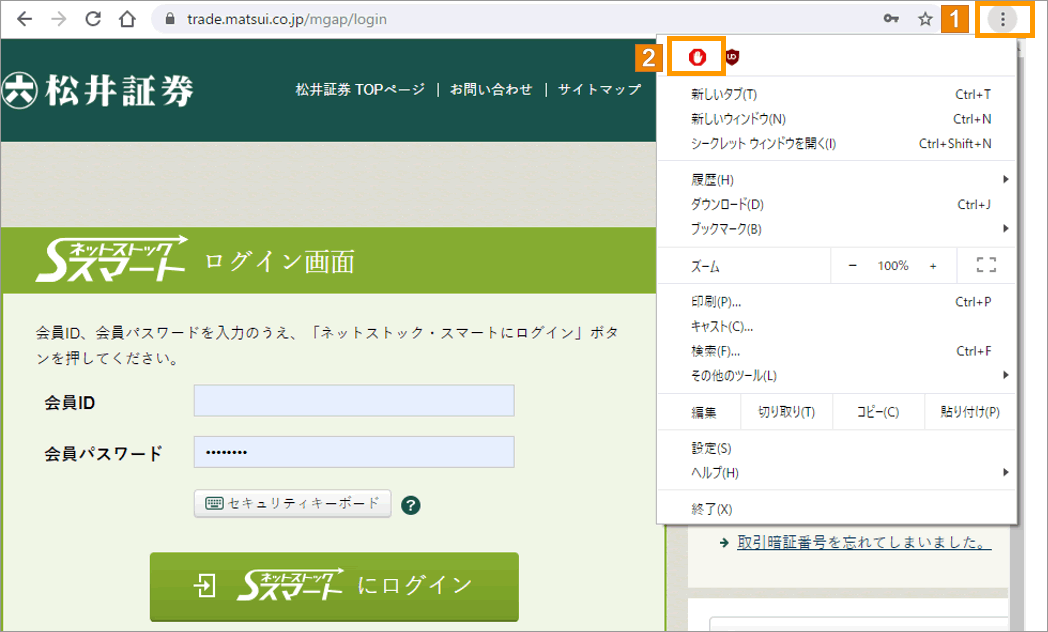
Task: Click the Matsui Securities logo
Action: pos(98,91)
